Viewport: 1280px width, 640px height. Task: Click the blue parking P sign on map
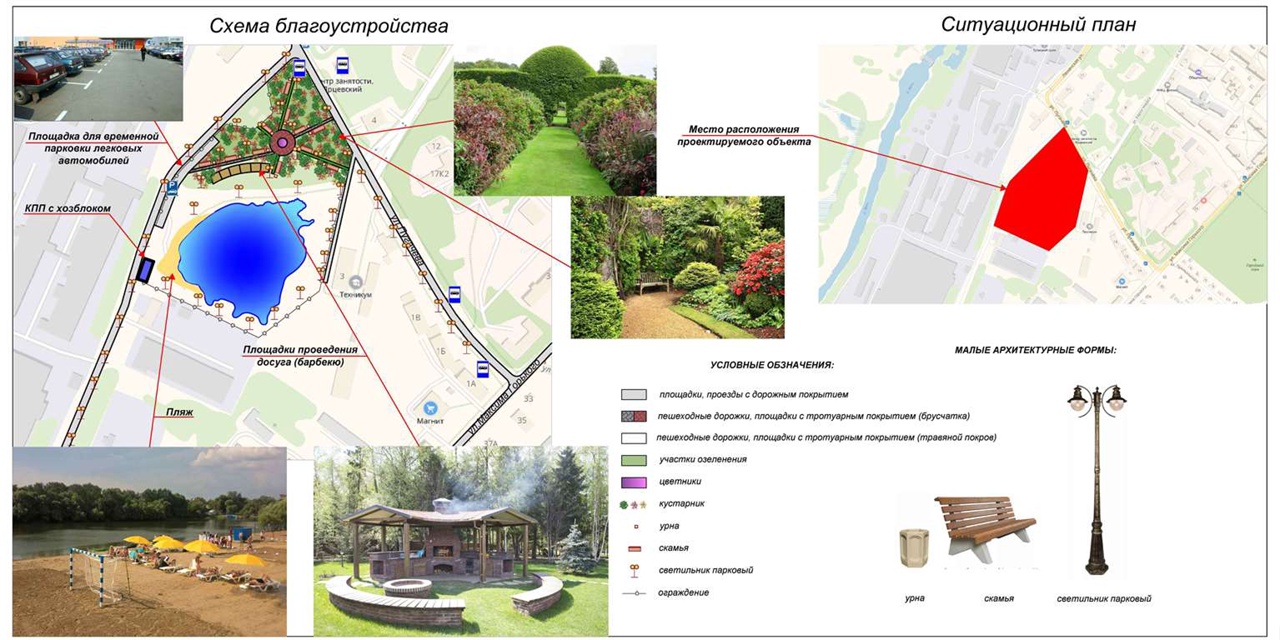coord(172,185)
